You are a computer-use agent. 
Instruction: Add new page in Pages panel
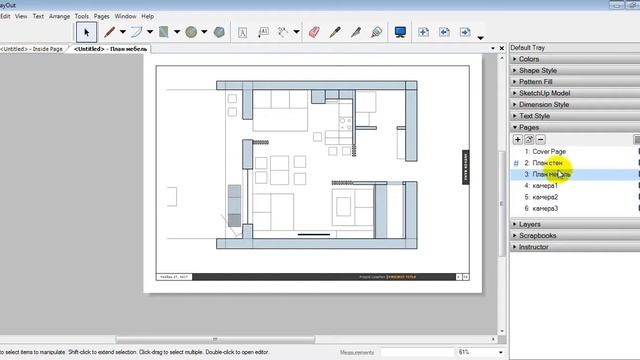point(518,140)
